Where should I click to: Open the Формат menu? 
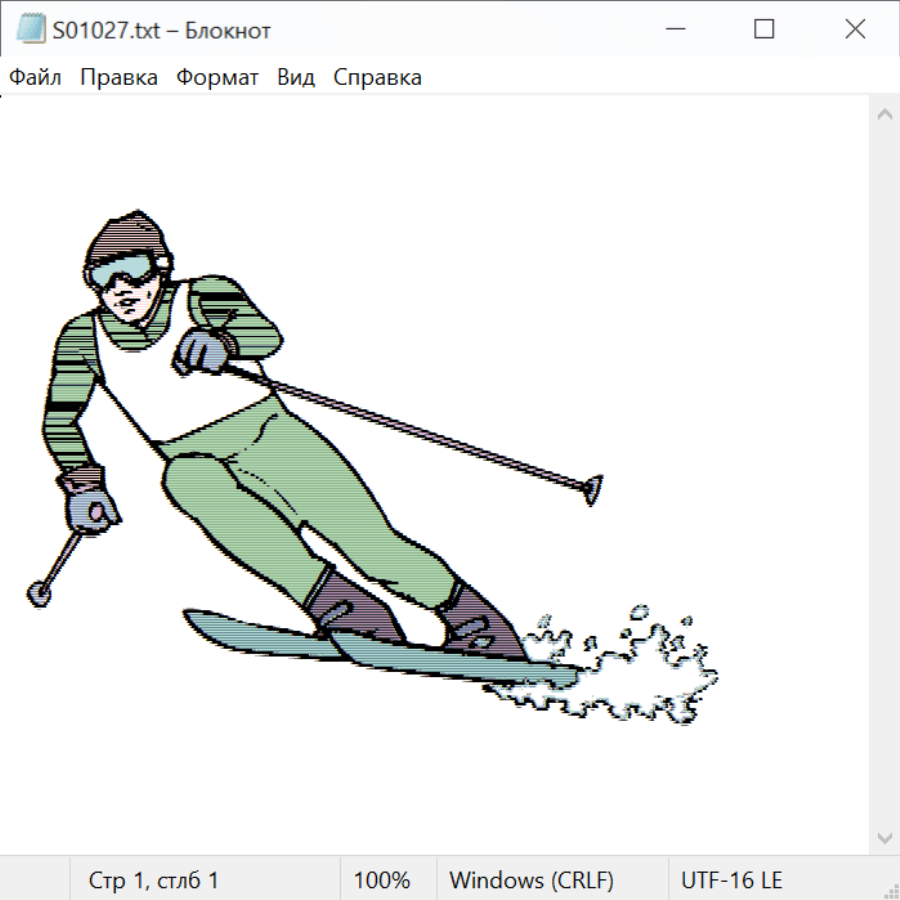click(x=217, y=78)
